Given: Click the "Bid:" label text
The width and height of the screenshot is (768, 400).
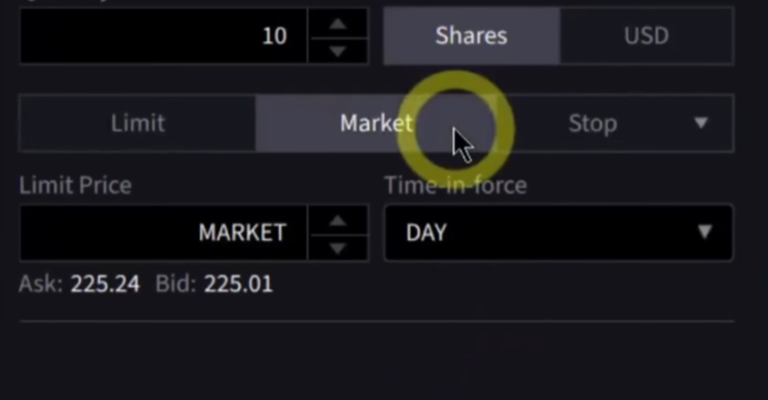Looking at the screenshot, I should pos(176,284).
